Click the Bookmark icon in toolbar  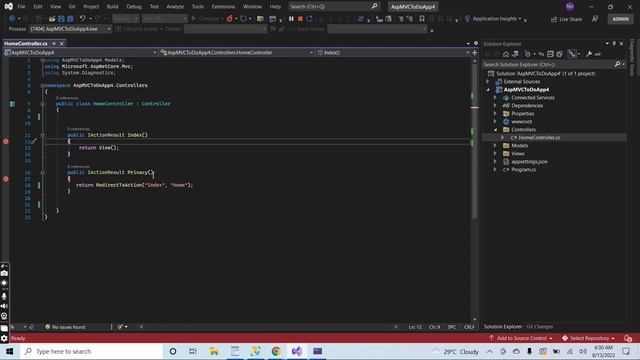[422, 19]
